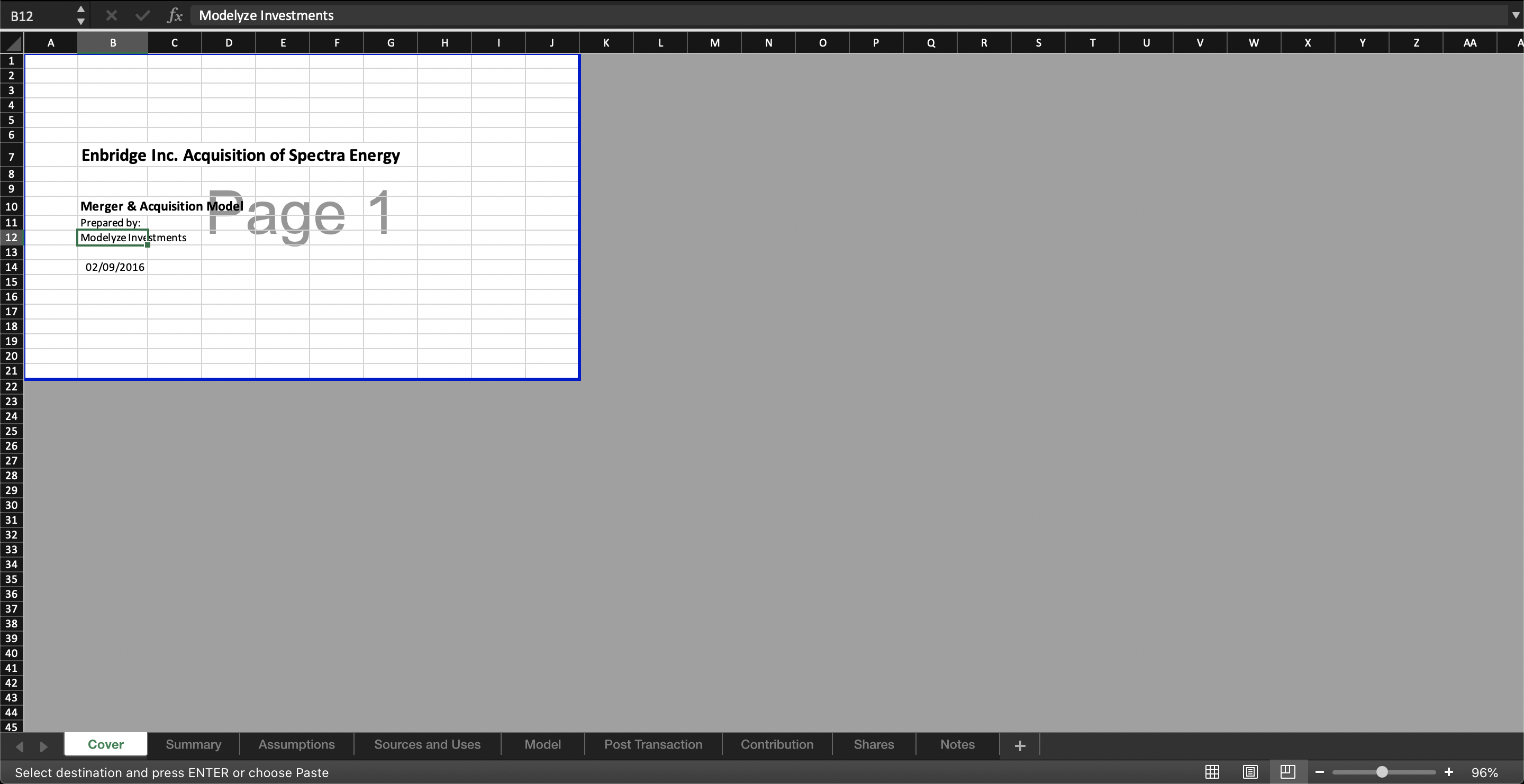This screenshot has width=1524, height=784.
Task: Select column T header
Action: tap(1092, 42)
